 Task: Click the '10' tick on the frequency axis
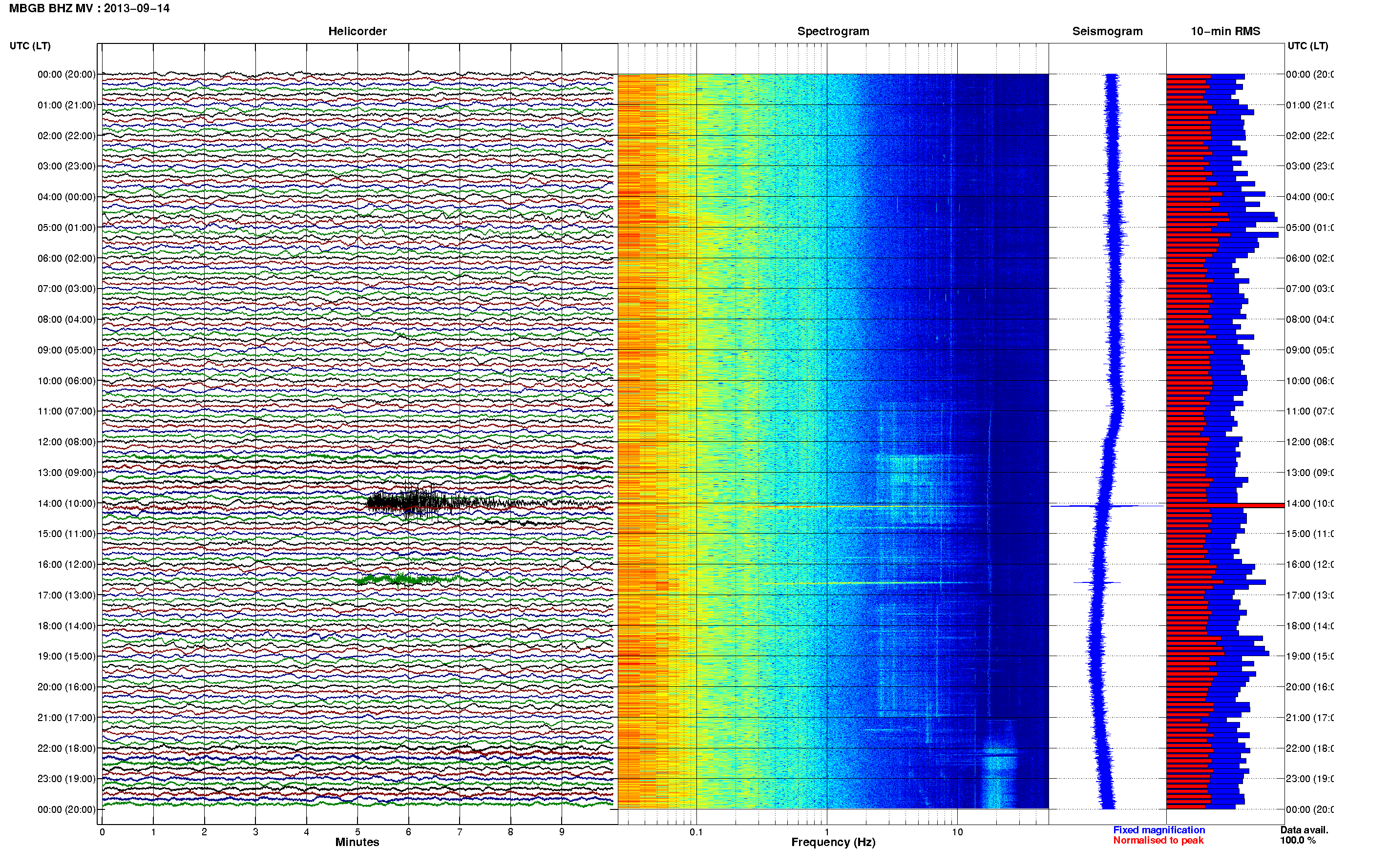click(957, 832)
